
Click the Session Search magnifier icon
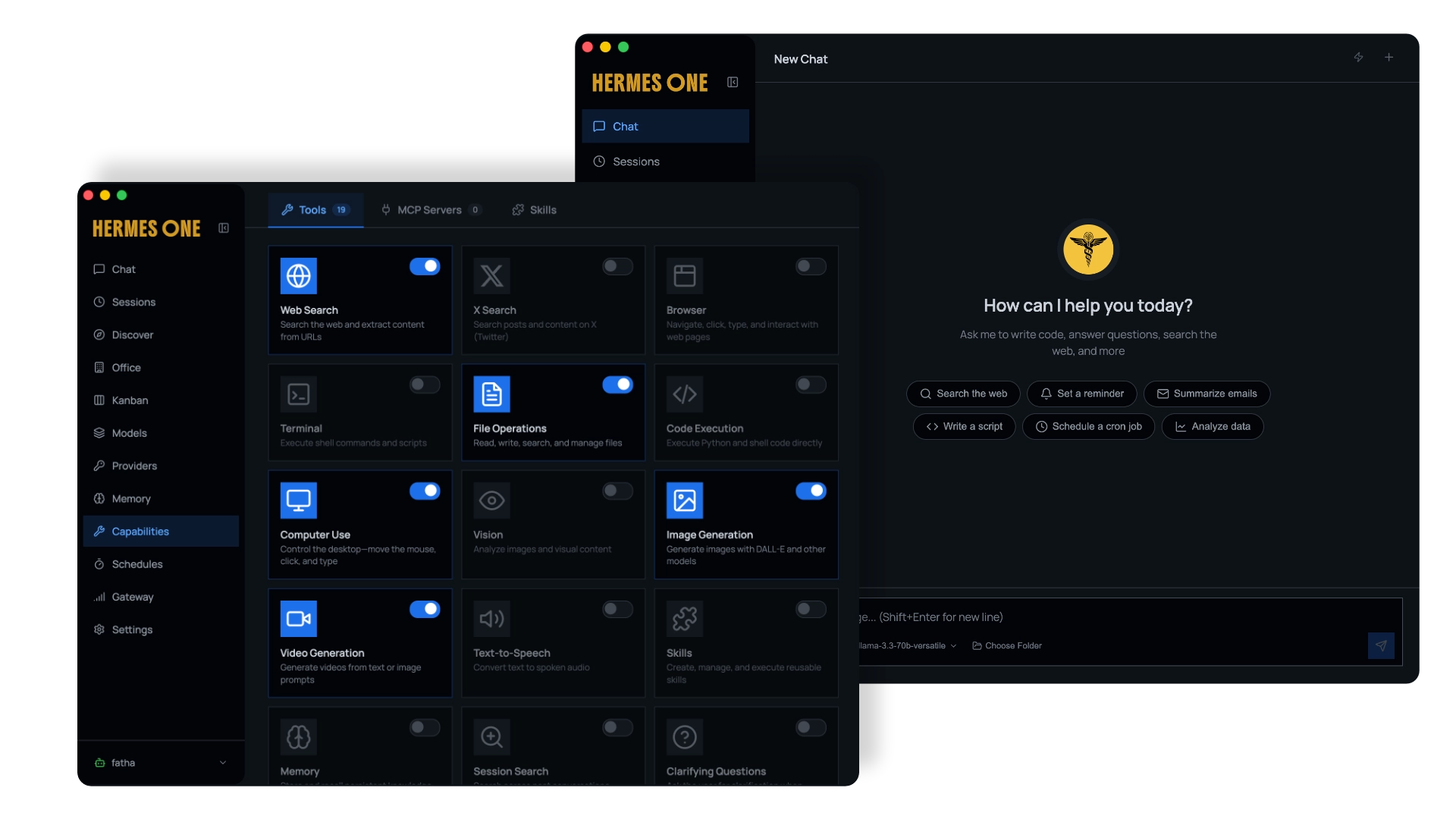491,736
